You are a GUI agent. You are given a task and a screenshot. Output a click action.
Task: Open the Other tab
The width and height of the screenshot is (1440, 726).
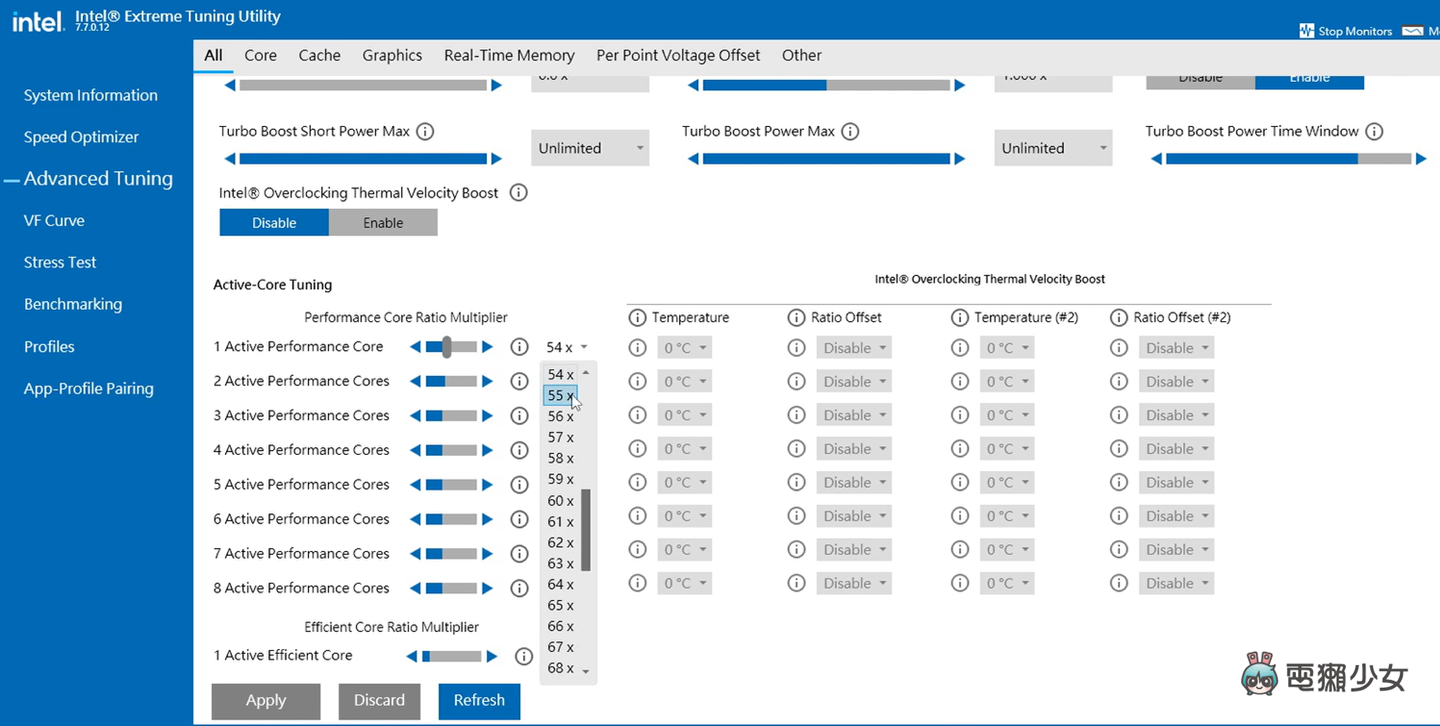802,55
